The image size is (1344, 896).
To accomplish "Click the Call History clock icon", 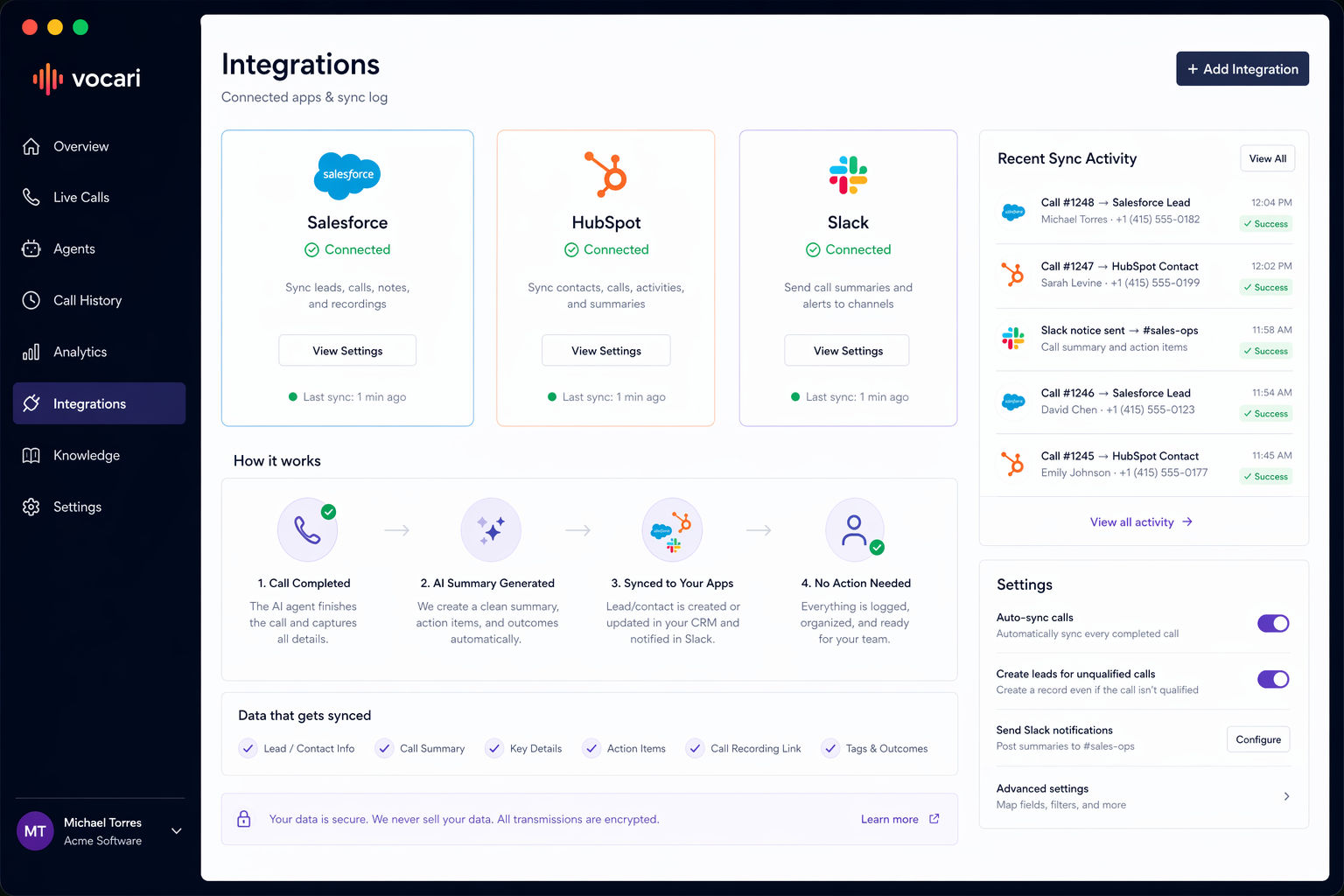I will 31,300.
